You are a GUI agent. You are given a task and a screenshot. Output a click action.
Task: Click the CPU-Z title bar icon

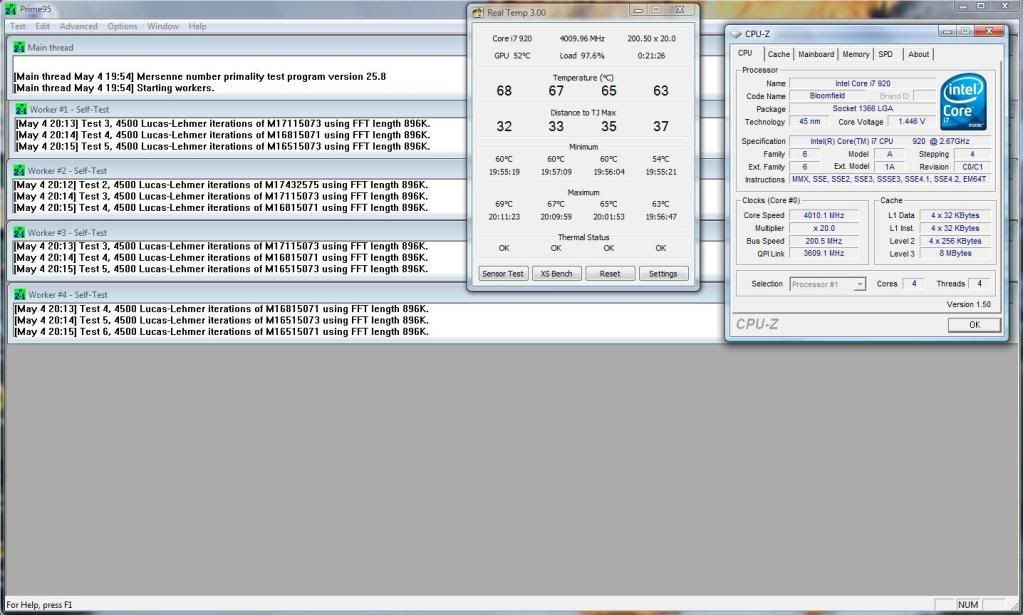(736, 33)
